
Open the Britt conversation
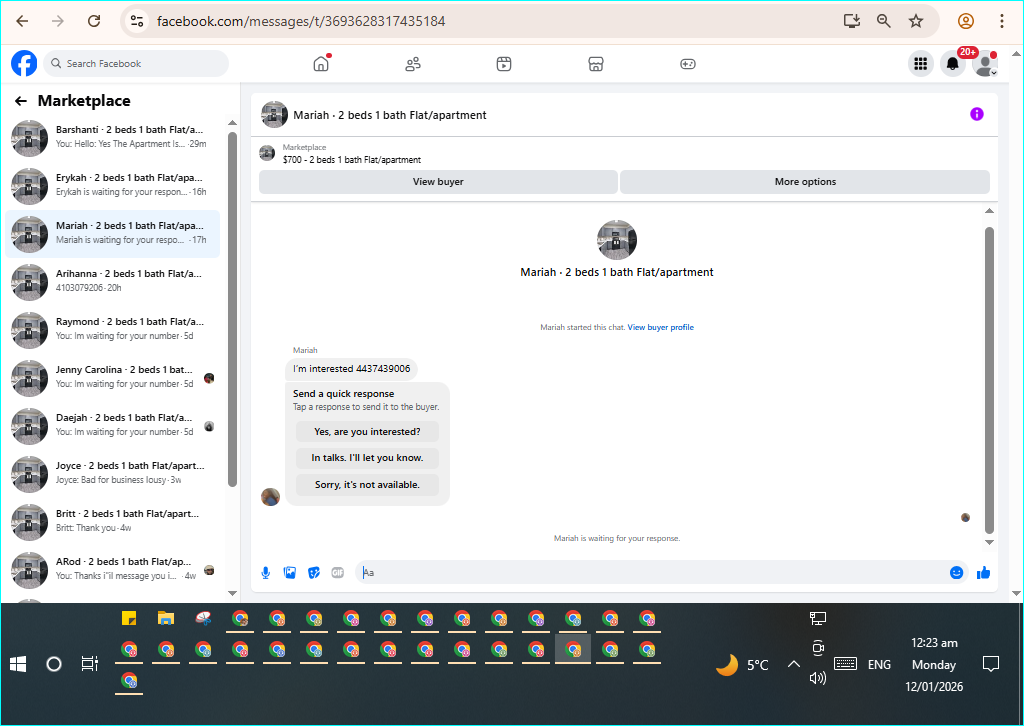tap(112, 522)
